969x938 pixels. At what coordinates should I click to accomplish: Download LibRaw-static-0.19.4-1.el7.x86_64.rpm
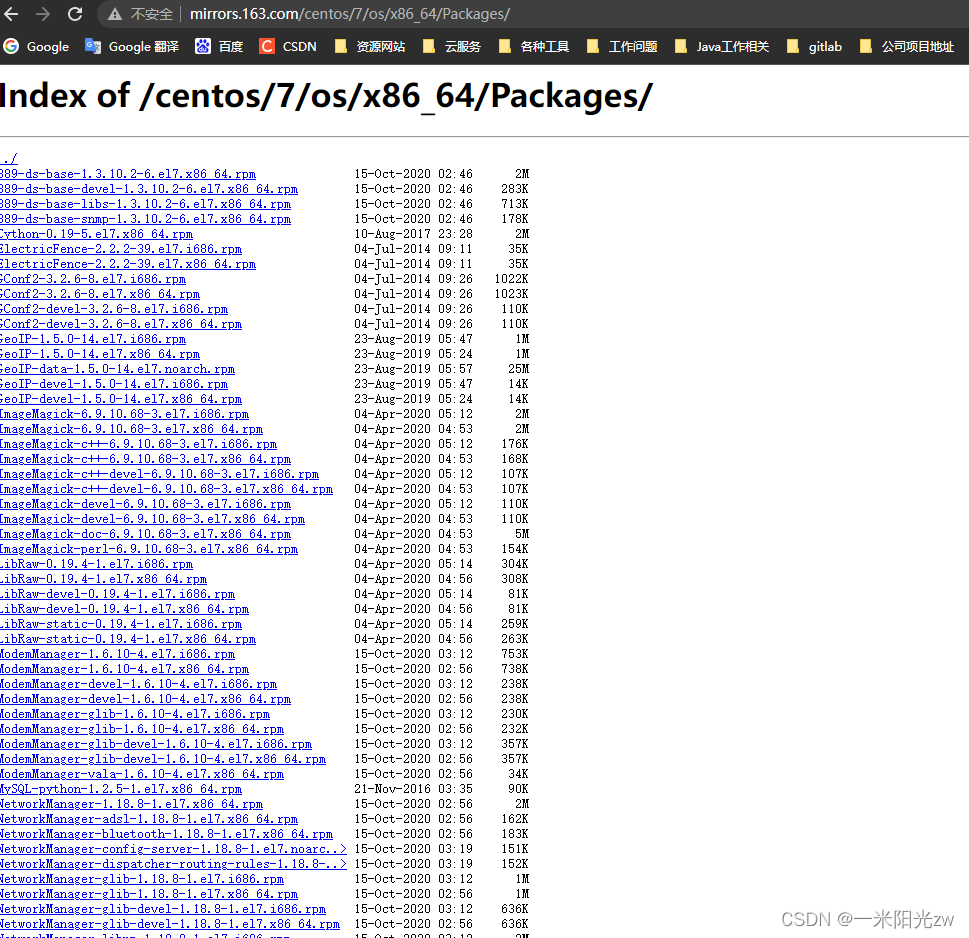point(128,639)
